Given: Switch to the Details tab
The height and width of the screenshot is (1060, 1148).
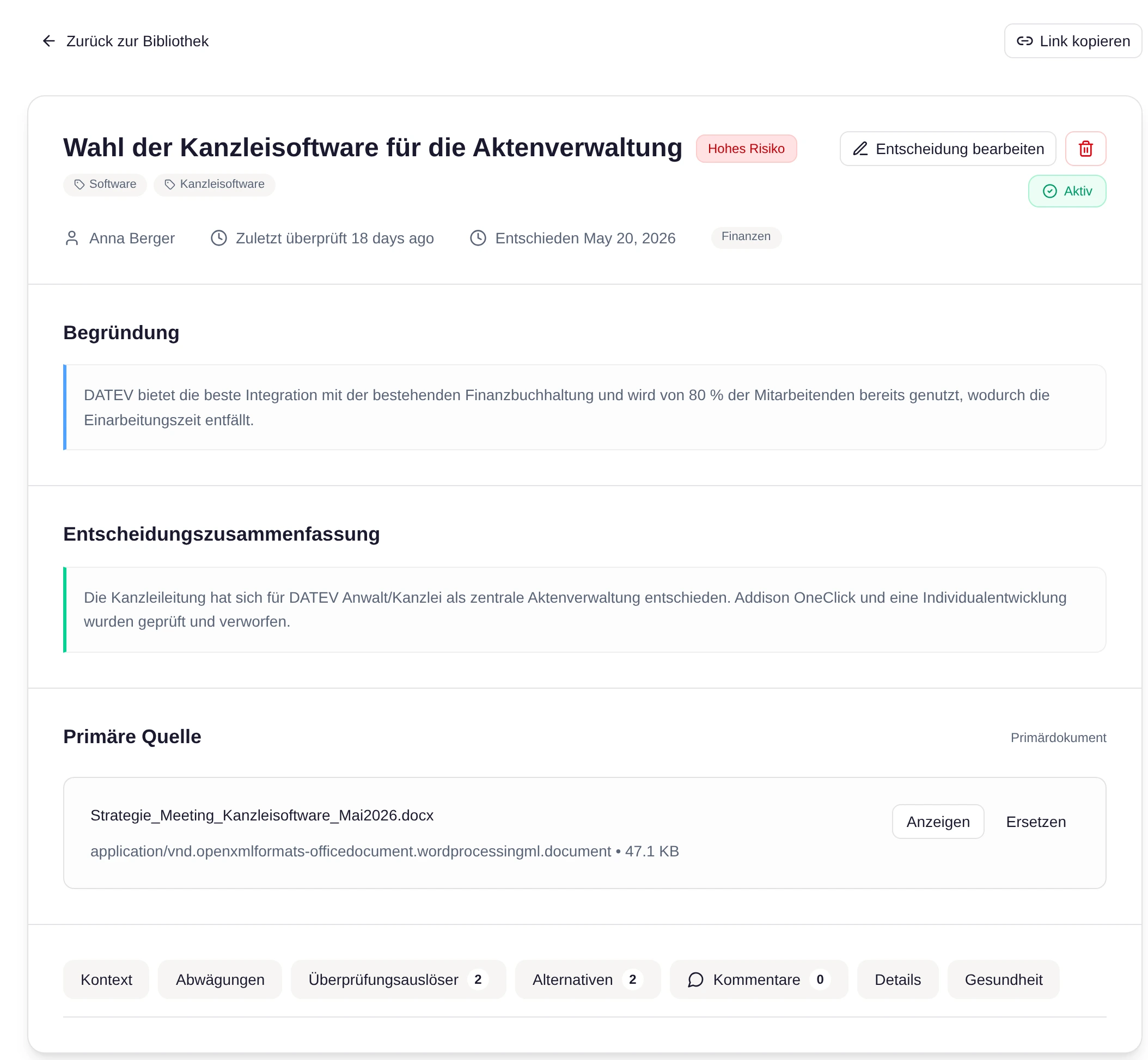Looking at the screenshot, I should [897, 979].
